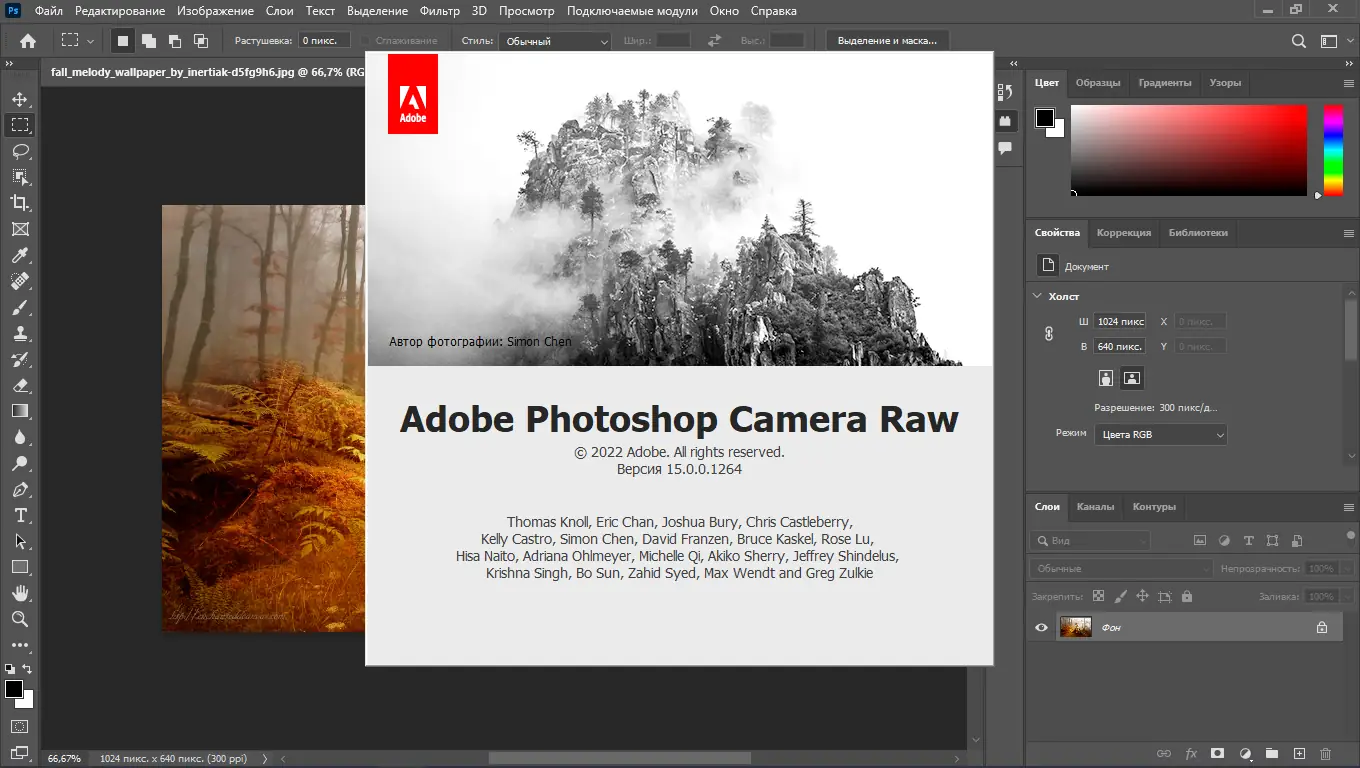This screenshot has width=1360, height=768.
Task: Open the Стиль dropdown set to Обычный
Action: pos(555,41)
